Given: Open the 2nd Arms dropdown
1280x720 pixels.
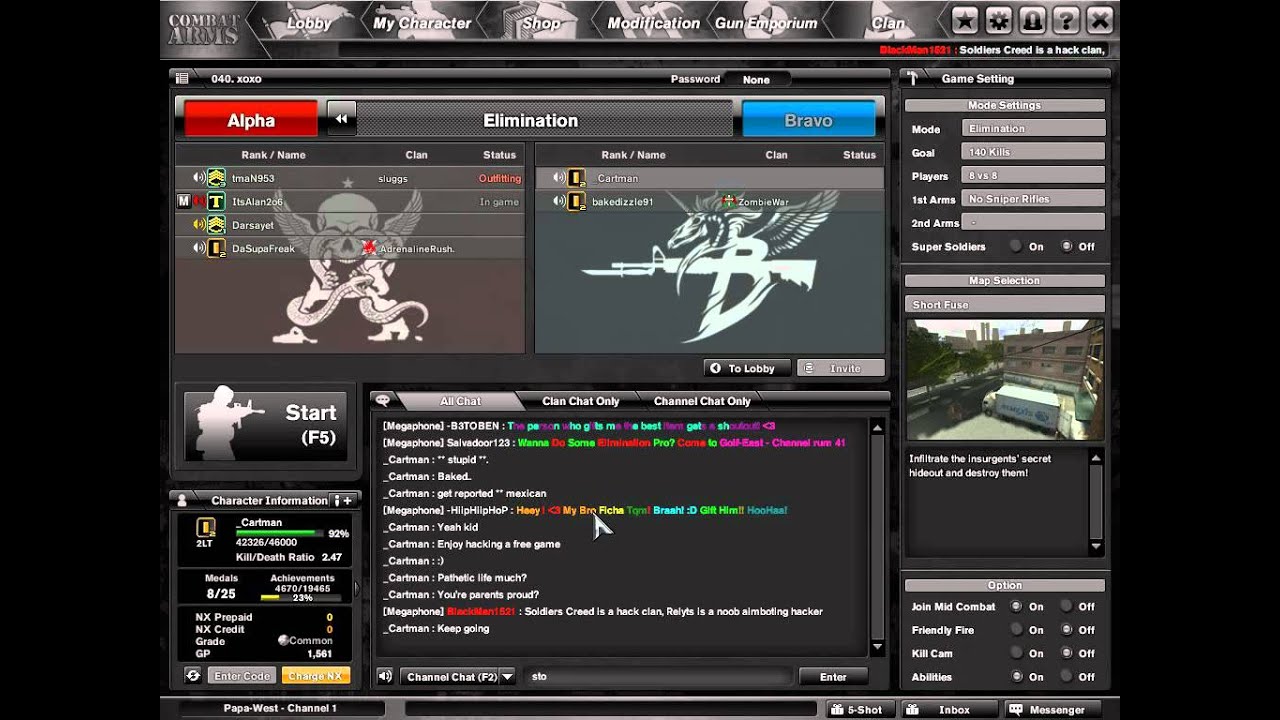Looking at the screenshot, I should (1033, 222).
